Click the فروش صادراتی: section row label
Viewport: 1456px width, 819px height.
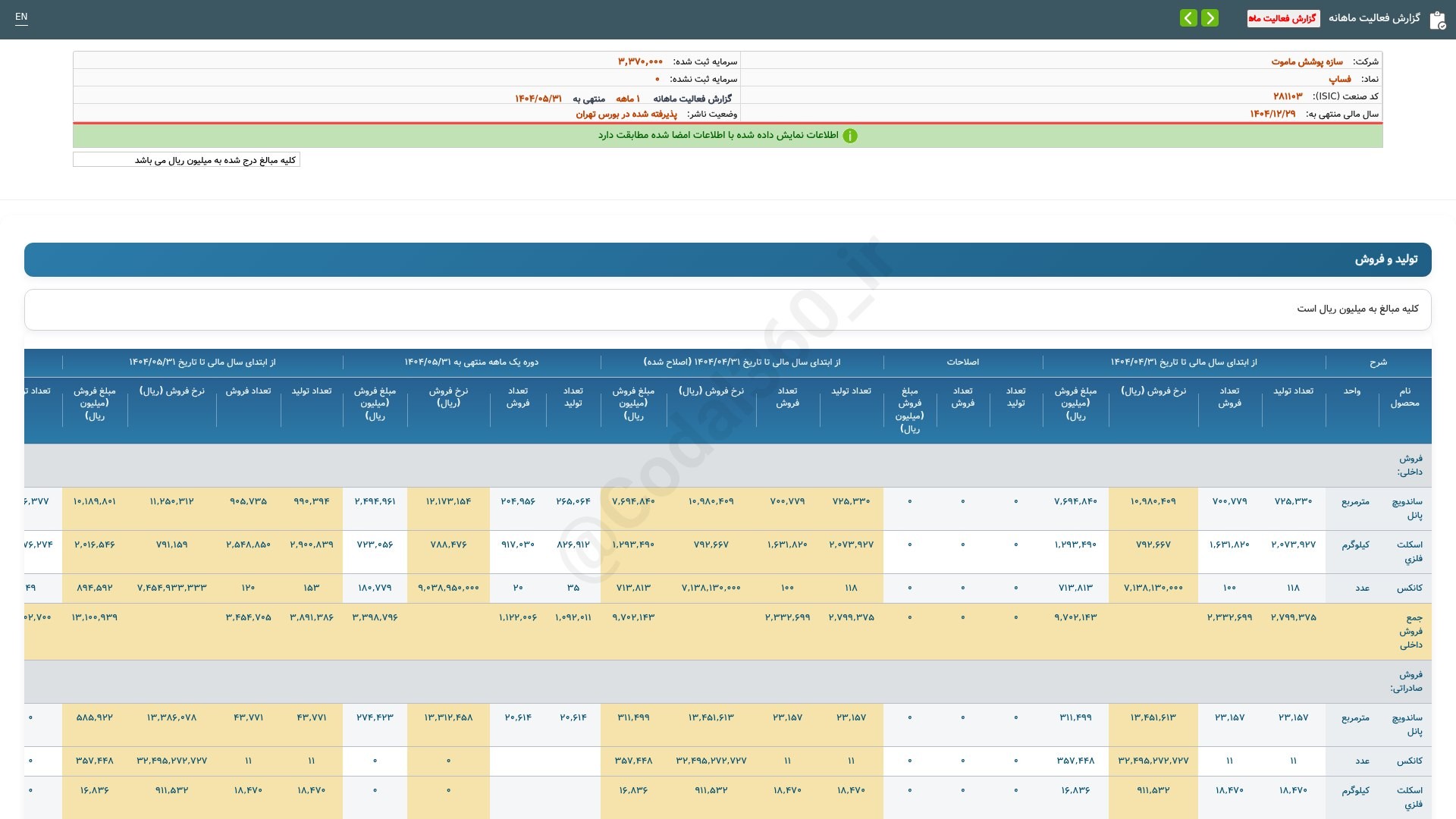(1406, 681)
